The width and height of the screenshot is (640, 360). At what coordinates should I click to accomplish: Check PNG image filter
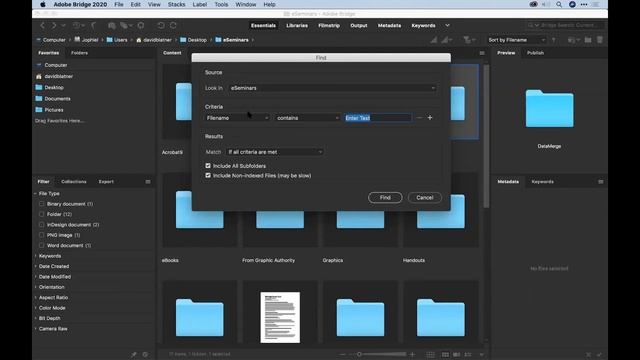tap(42, 235)
